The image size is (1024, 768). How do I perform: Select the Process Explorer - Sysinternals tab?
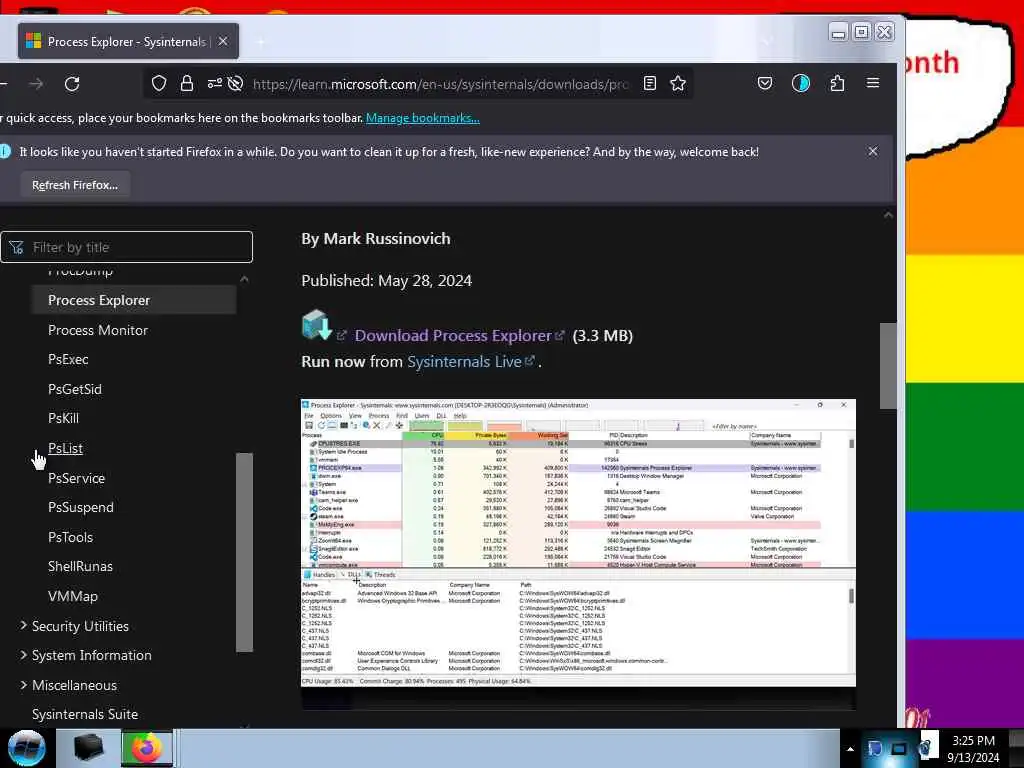(x=128, y=41)
